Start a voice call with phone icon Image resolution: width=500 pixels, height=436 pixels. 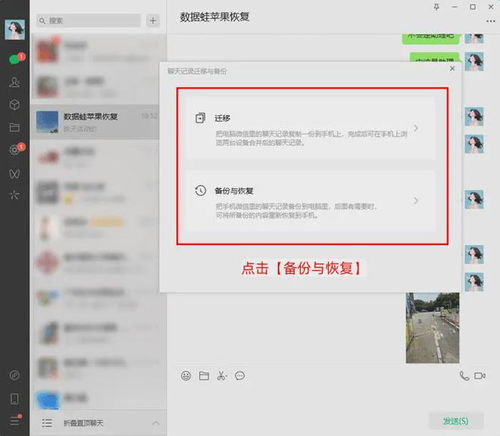point(464,376)
